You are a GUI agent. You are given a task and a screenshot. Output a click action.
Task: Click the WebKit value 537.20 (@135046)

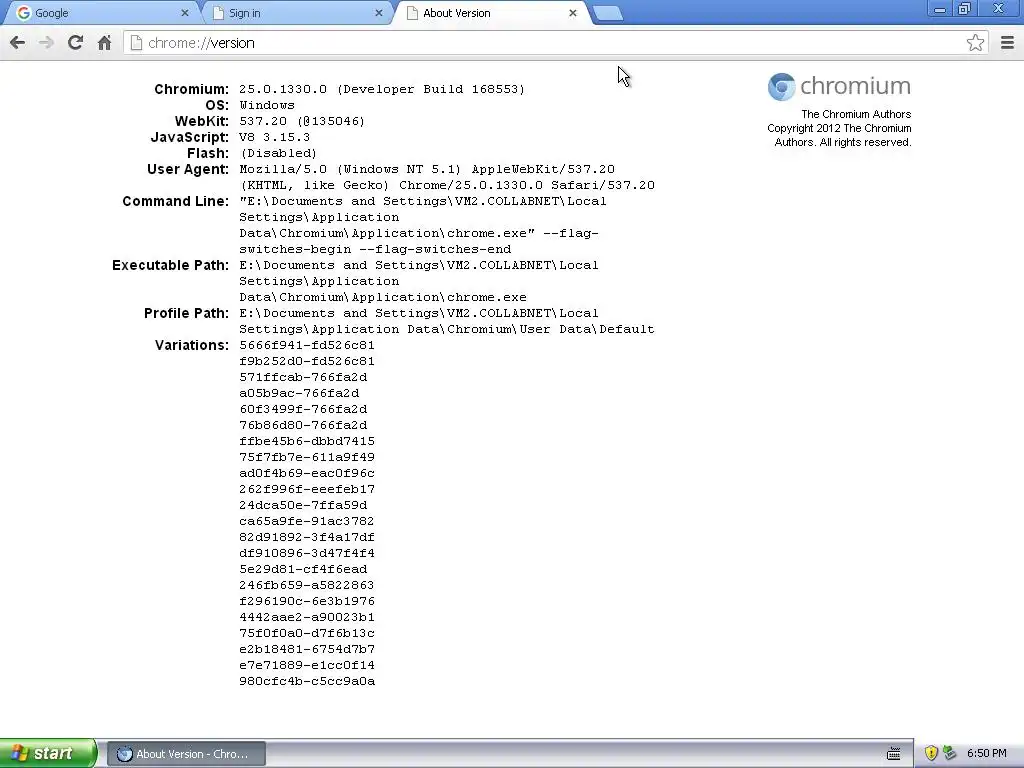[302, 121]
